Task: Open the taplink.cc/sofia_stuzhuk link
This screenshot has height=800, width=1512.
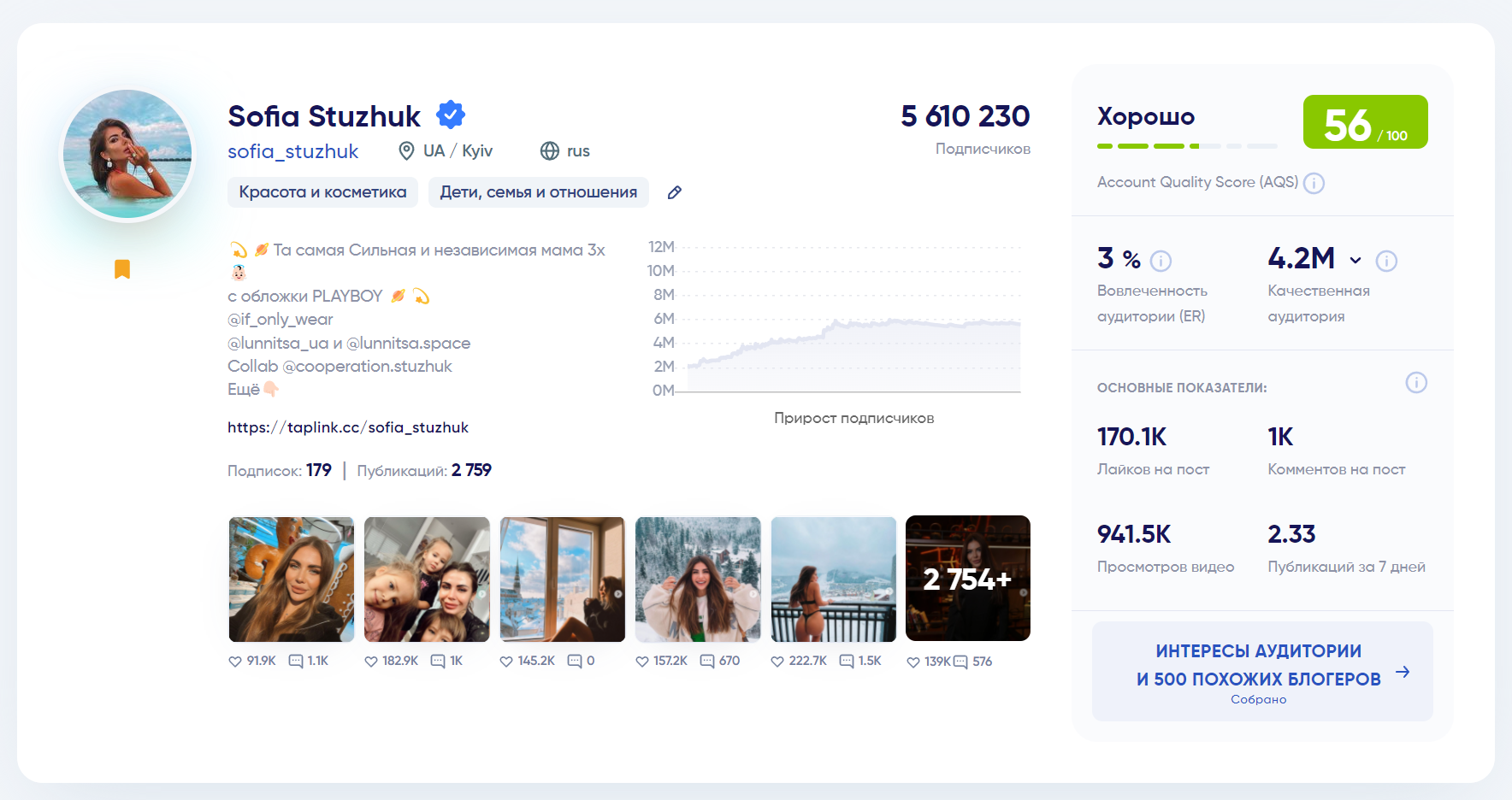Action: tap(347, 427)
